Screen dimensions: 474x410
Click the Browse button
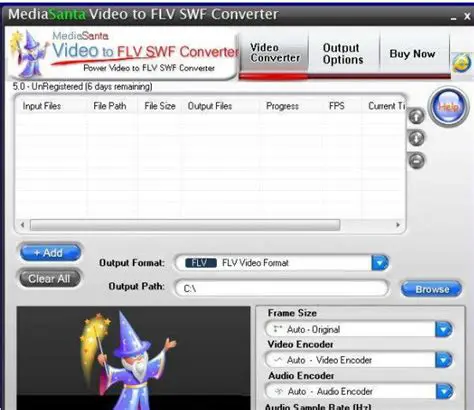coord(432,289)
